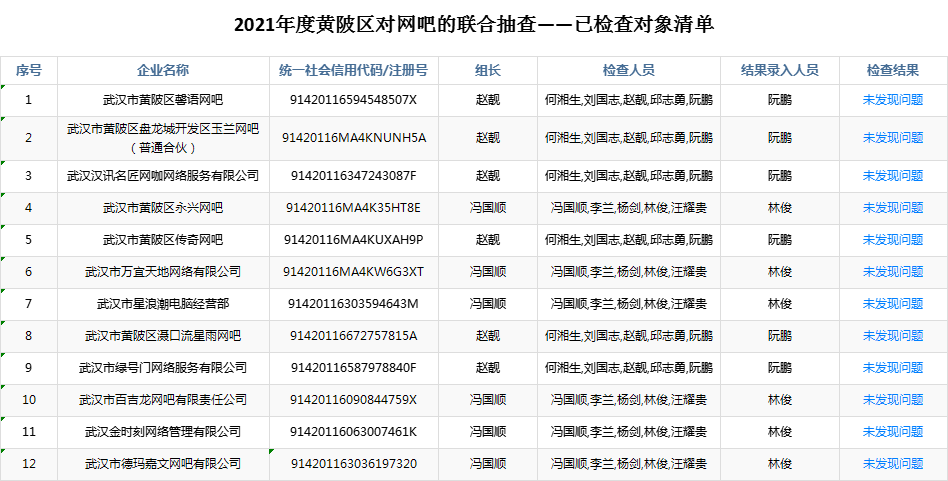Select the 统一社会信用代码/注册号 column header

(x=353, y=70)
